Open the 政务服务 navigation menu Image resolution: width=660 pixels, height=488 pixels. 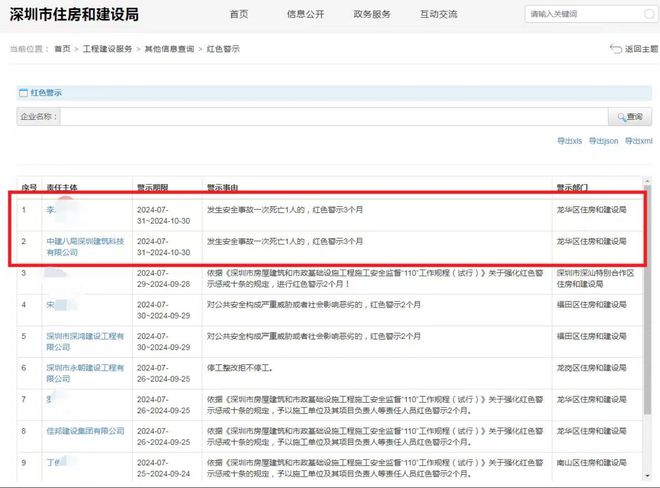[372, 14]
